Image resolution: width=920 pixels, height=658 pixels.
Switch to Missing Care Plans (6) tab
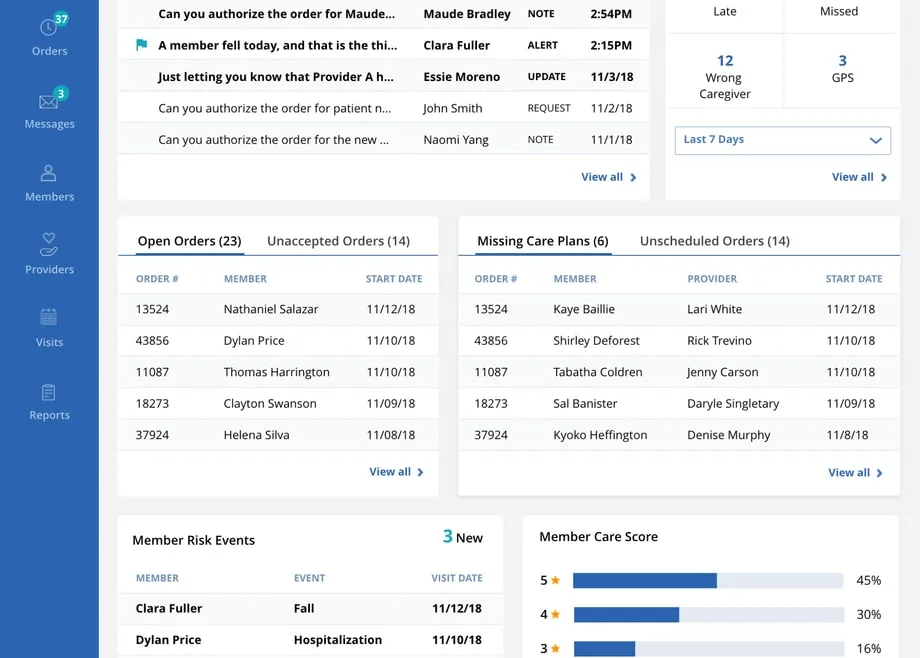pos(543,241)
